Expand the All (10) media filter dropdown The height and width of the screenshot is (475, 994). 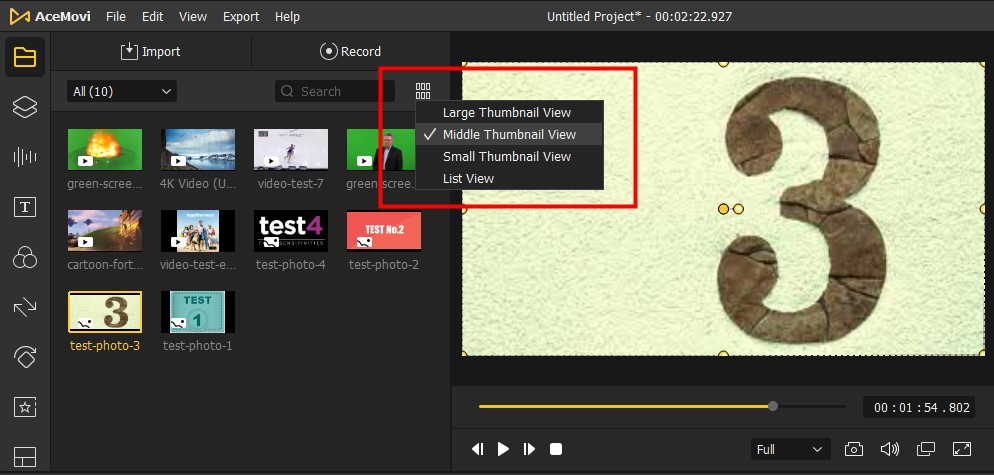point(121,91)
